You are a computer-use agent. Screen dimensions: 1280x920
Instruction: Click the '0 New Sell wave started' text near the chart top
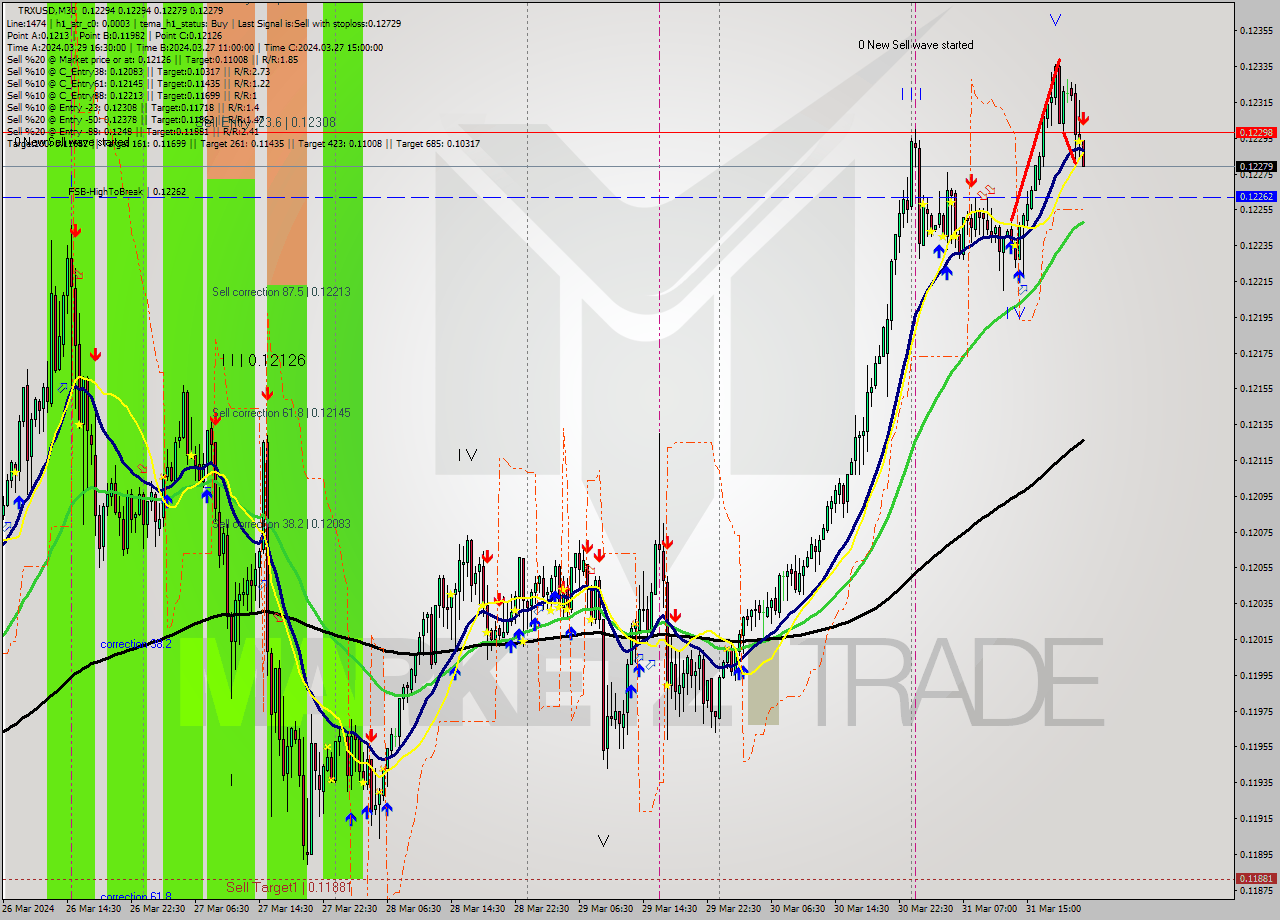click(x=915, y=45)
